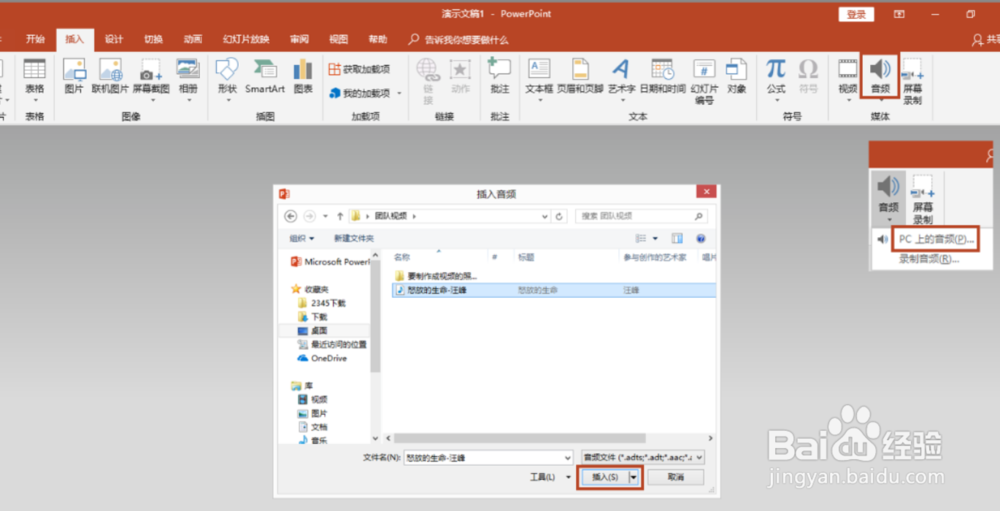This screenshot has width=1000, height=511.
Task: Switch to the 动画 Animations tab
Action: click(x=193, y=40)
